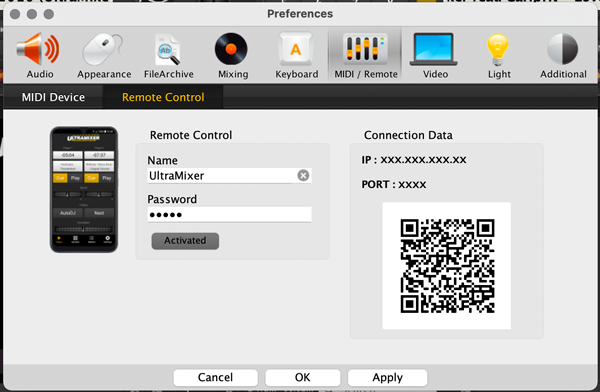This screenshot has height=392, width=600.
Task: Select the Appearance mouse icon
Action: click(x=103, y=49)
